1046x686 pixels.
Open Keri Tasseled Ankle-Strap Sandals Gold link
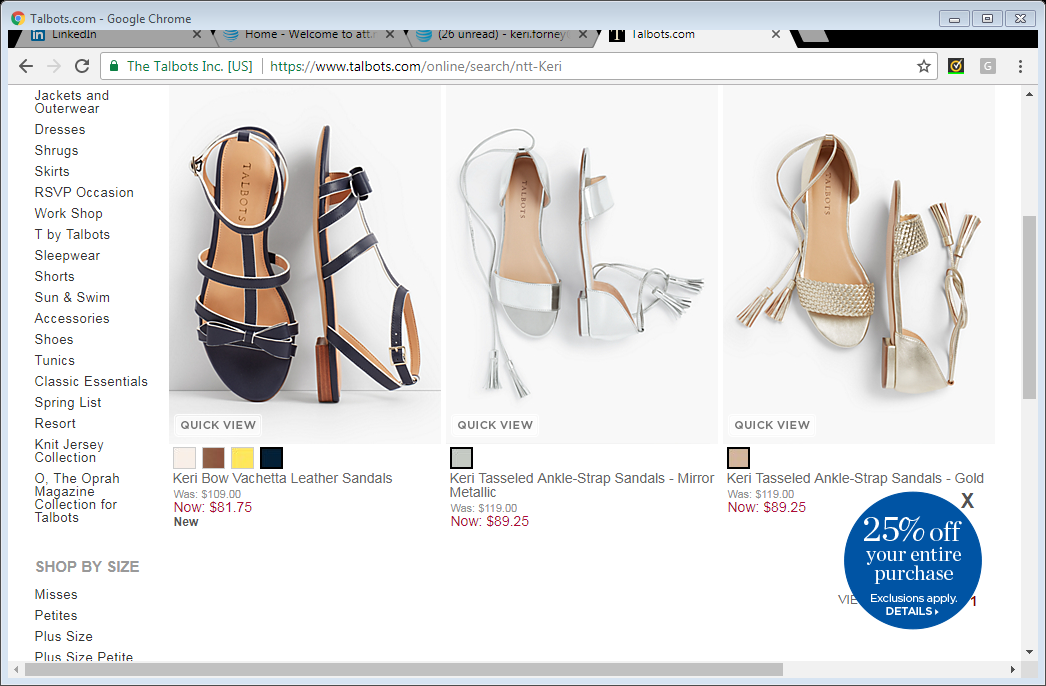pyautogui.click(x=855, y=478)
